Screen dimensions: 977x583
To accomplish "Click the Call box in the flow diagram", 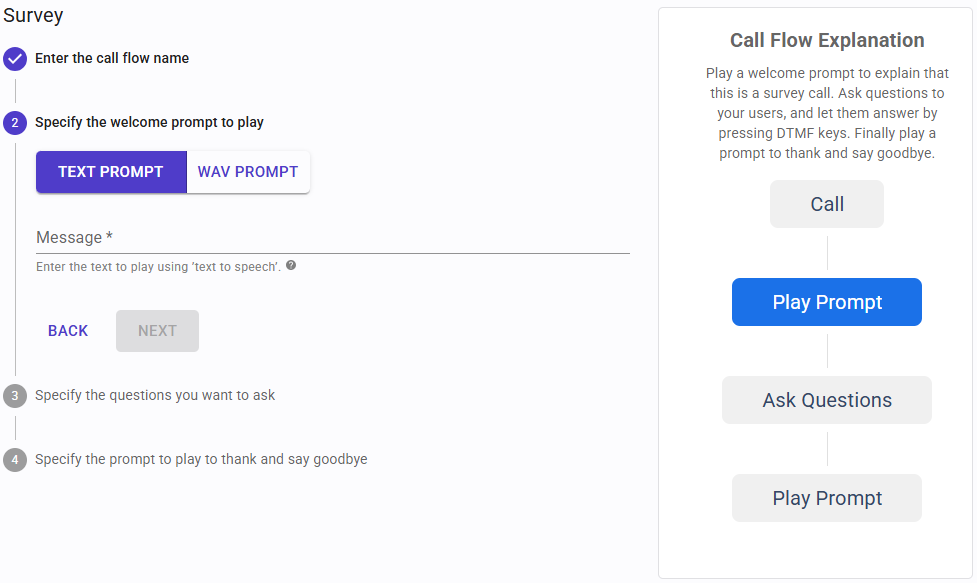I will coord(827,204).
